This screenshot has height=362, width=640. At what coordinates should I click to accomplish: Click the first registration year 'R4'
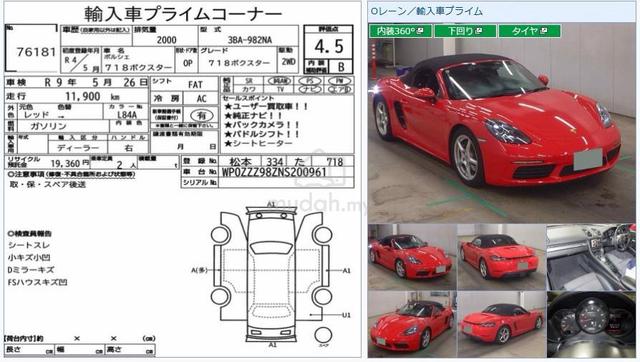pos(71,60)
